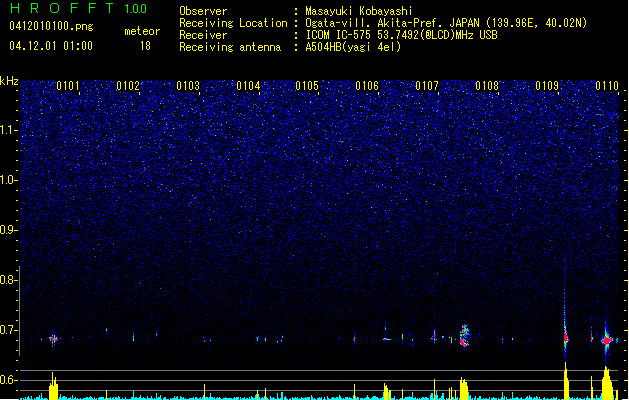Click the bright meteor echo before 0101
Image resolution: width=629 pixels, height=400 pixels.
coord(53,339)
